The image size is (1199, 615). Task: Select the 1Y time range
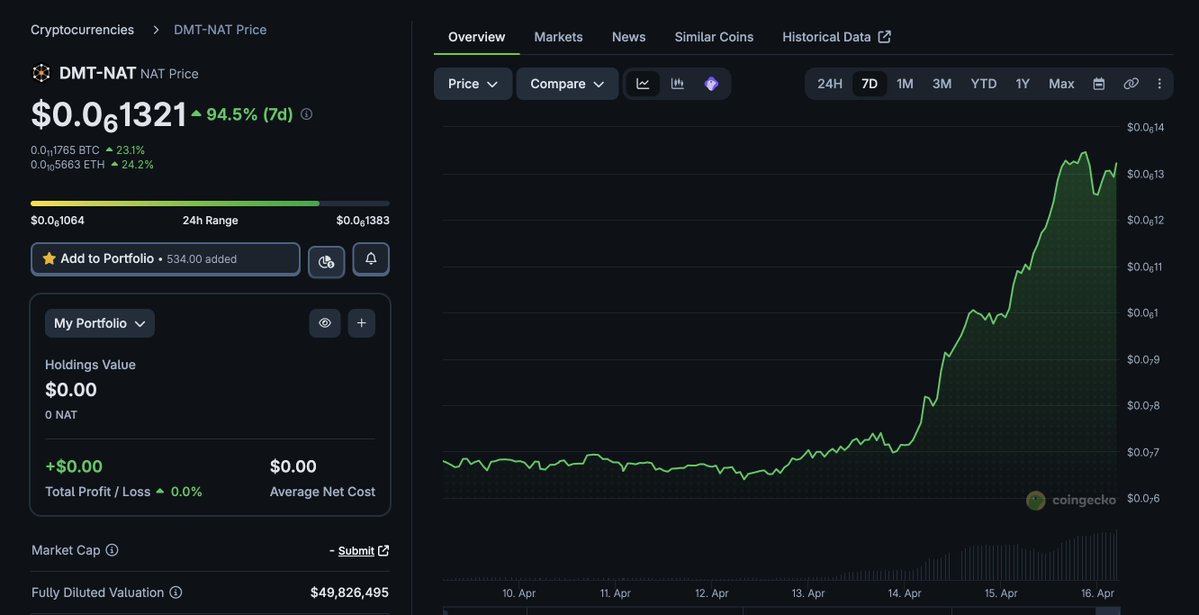[x=1022, y=84]
